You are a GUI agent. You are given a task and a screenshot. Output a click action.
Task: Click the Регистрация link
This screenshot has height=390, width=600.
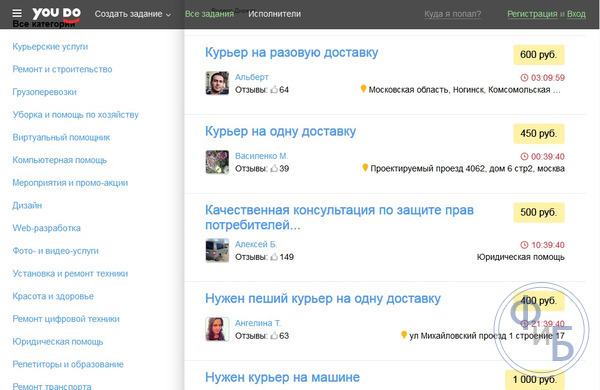(x=532, y=14)
